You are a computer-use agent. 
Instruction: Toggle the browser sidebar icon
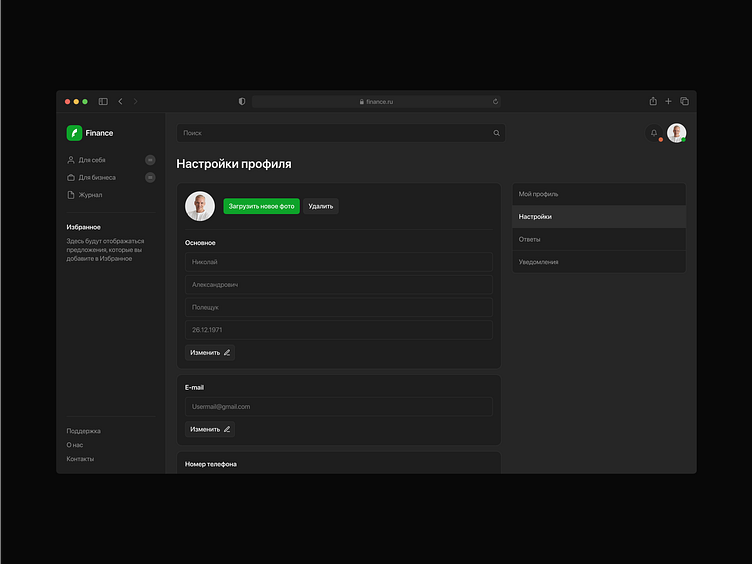(x=103, y=101)
